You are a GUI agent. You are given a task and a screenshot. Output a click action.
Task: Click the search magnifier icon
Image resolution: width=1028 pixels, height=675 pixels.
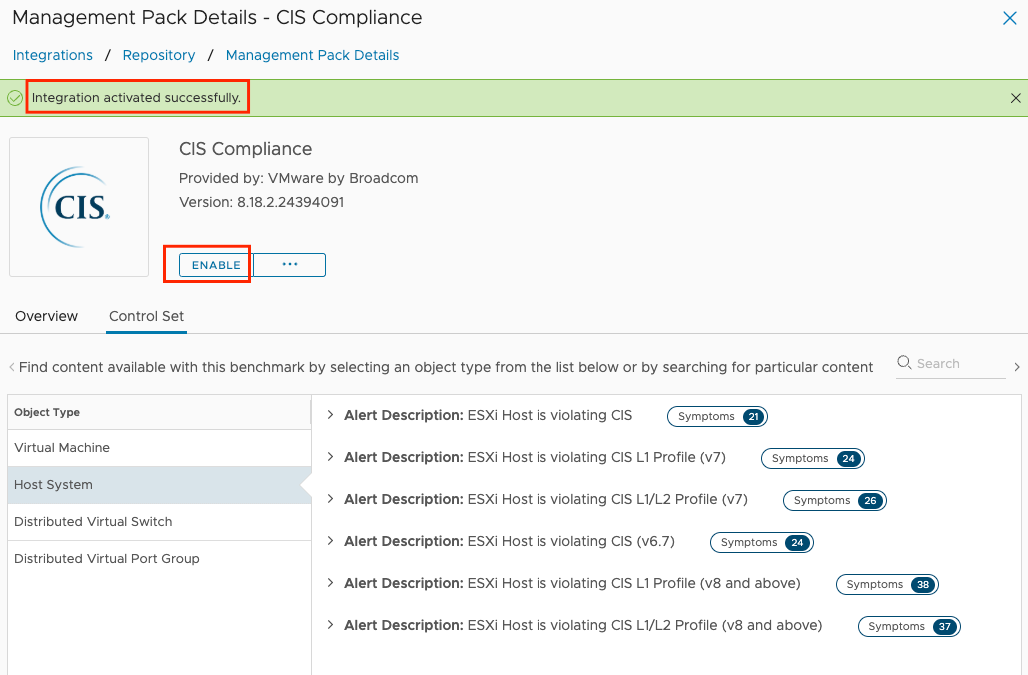(x=904, y=362)
